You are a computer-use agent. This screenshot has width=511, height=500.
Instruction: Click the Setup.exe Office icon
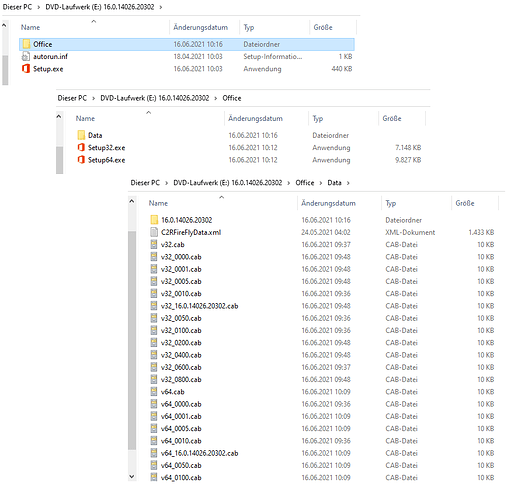coord(26,69)
